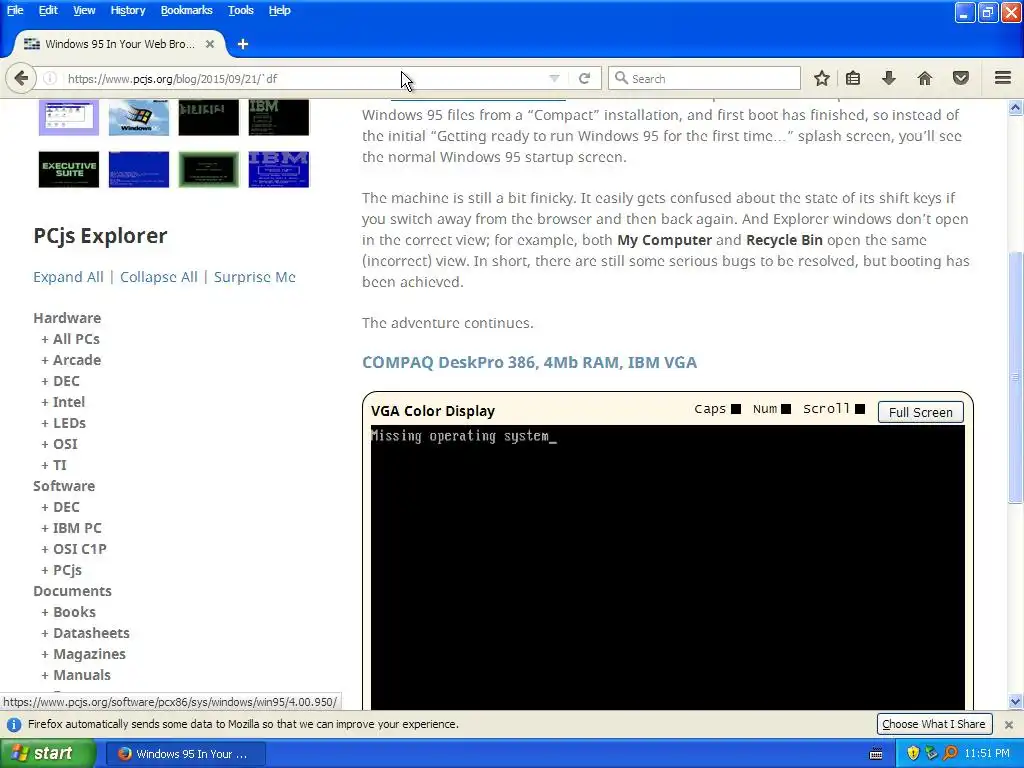Open the Tools menu
This screenshot has width=1024, height=768.
(240, 10)
